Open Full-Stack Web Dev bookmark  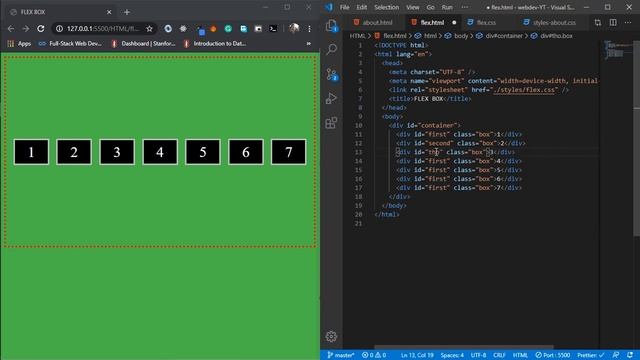[70, 43]
